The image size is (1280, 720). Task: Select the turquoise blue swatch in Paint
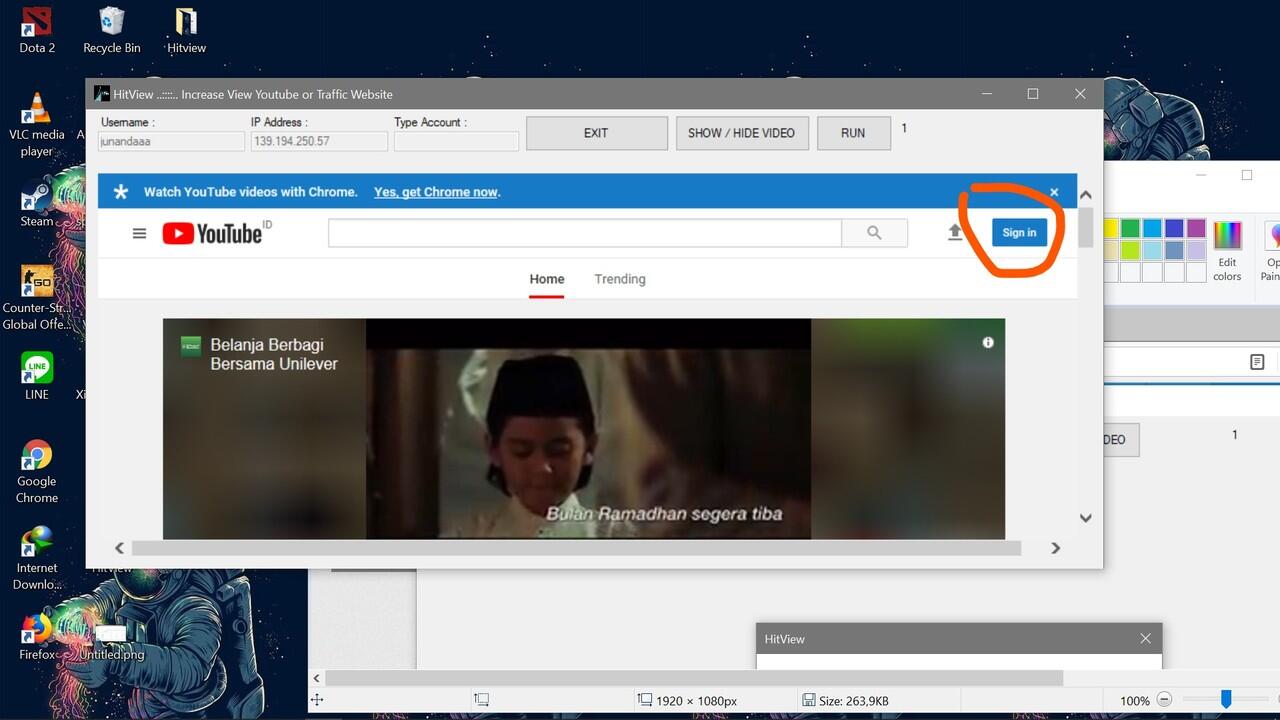pyautogui.click(x=1152, y=229)
